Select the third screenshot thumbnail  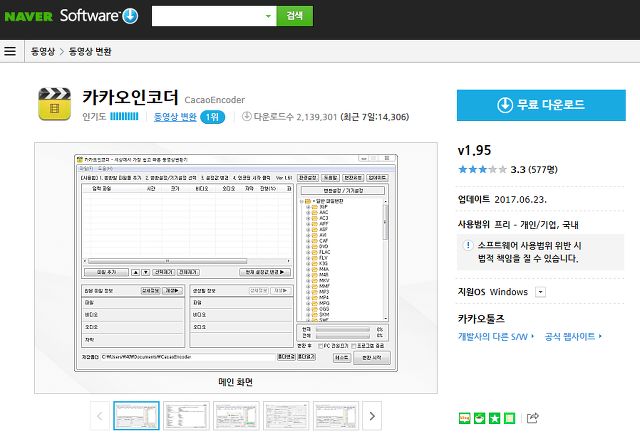click(236, 416)
